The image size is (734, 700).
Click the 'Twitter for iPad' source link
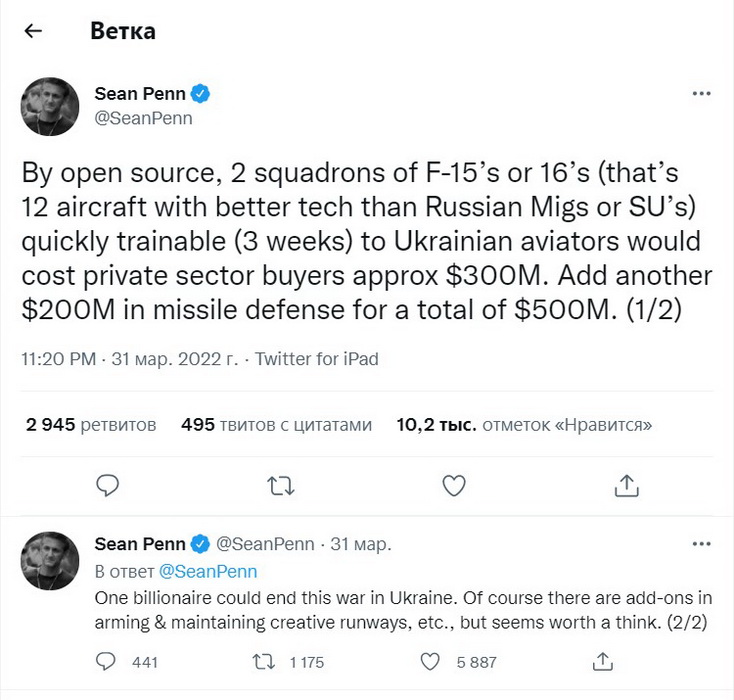[317, 358]
